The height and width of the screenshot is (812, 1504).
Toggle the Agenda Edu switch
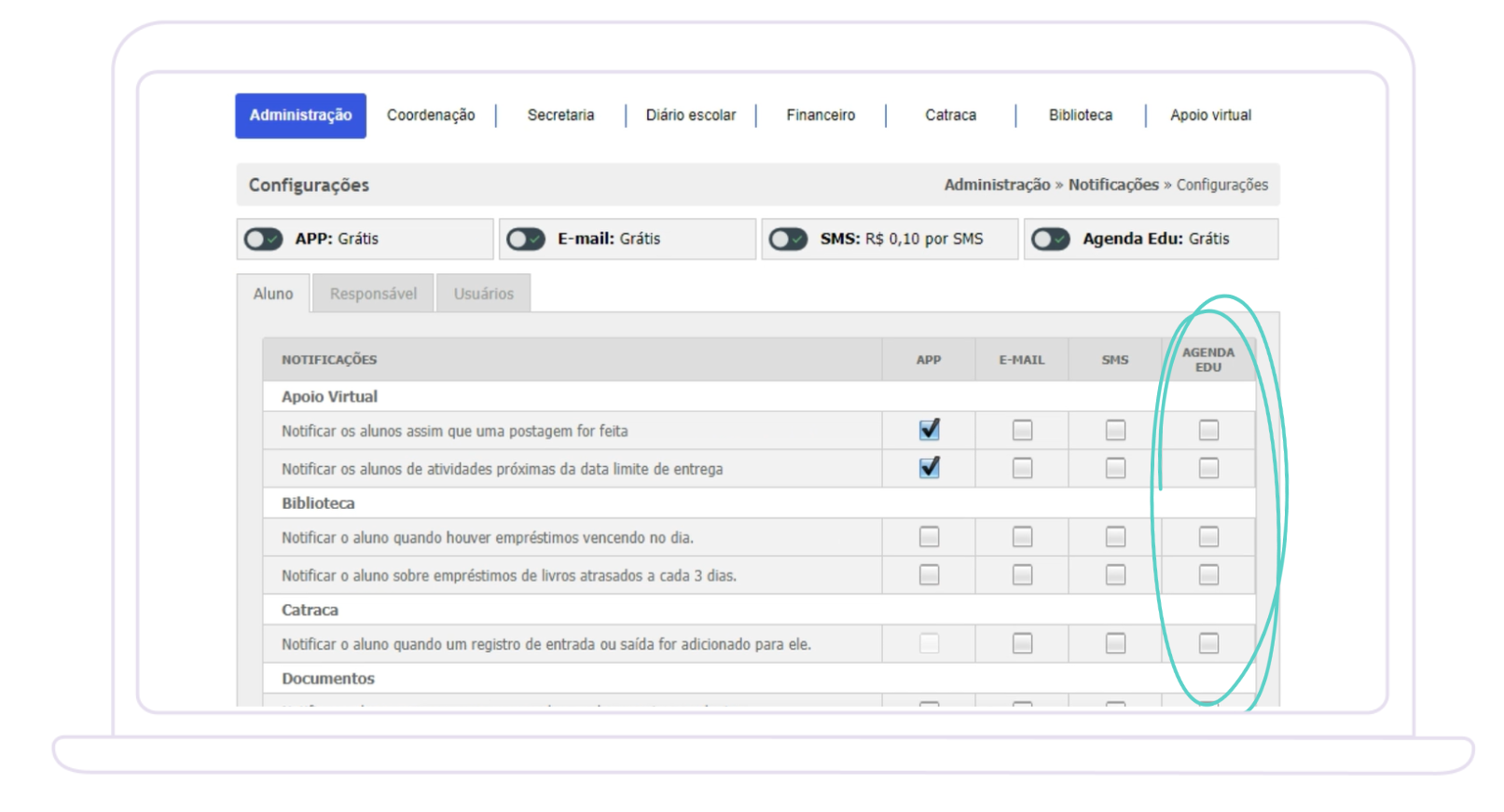(1051, 240)
